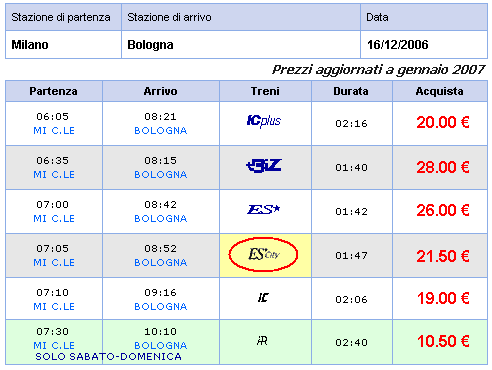Viewport: 492px width, 370px height.
Task: Select the Acquista column header
Action: (x=440, y=91)
